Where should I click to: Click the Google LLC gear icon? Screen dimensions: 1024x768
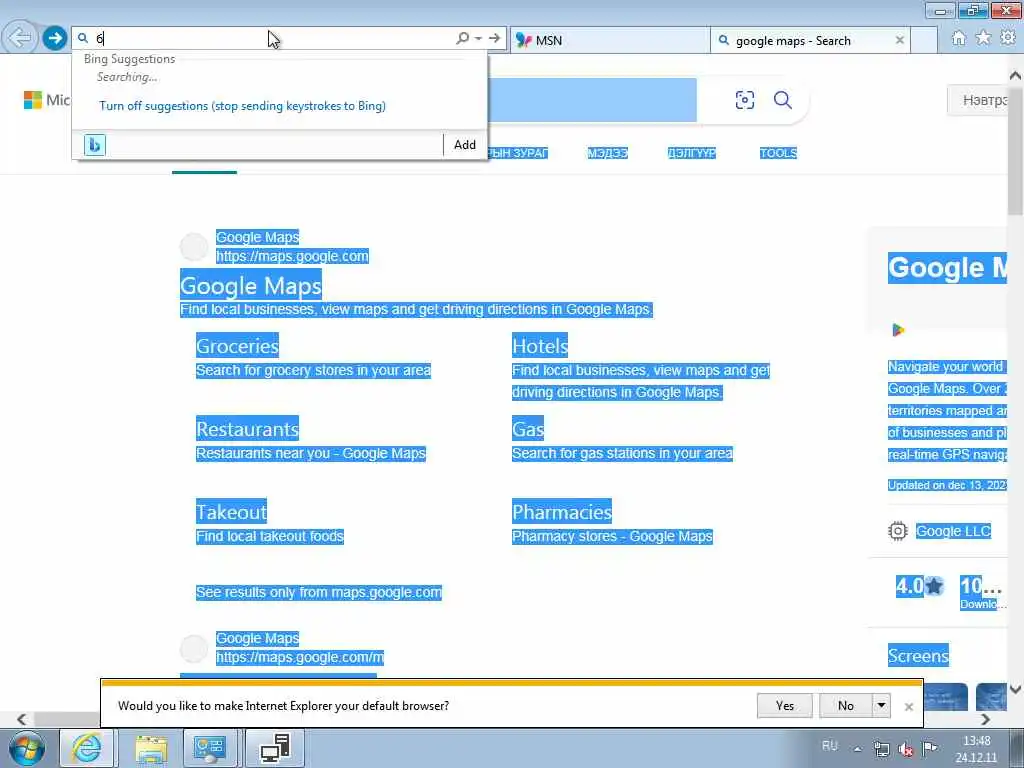coord(898,531)
